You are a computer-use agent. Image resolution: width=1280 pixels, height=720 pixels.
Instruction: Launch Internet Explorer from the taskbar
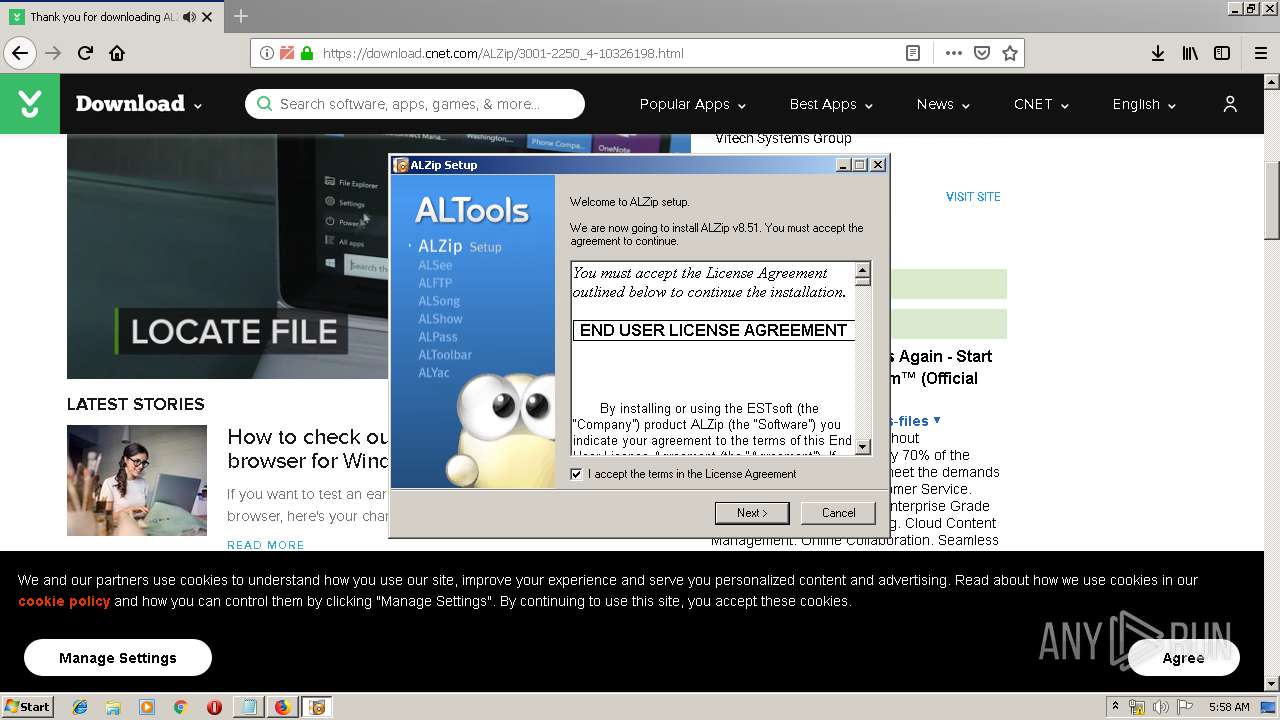80,707
